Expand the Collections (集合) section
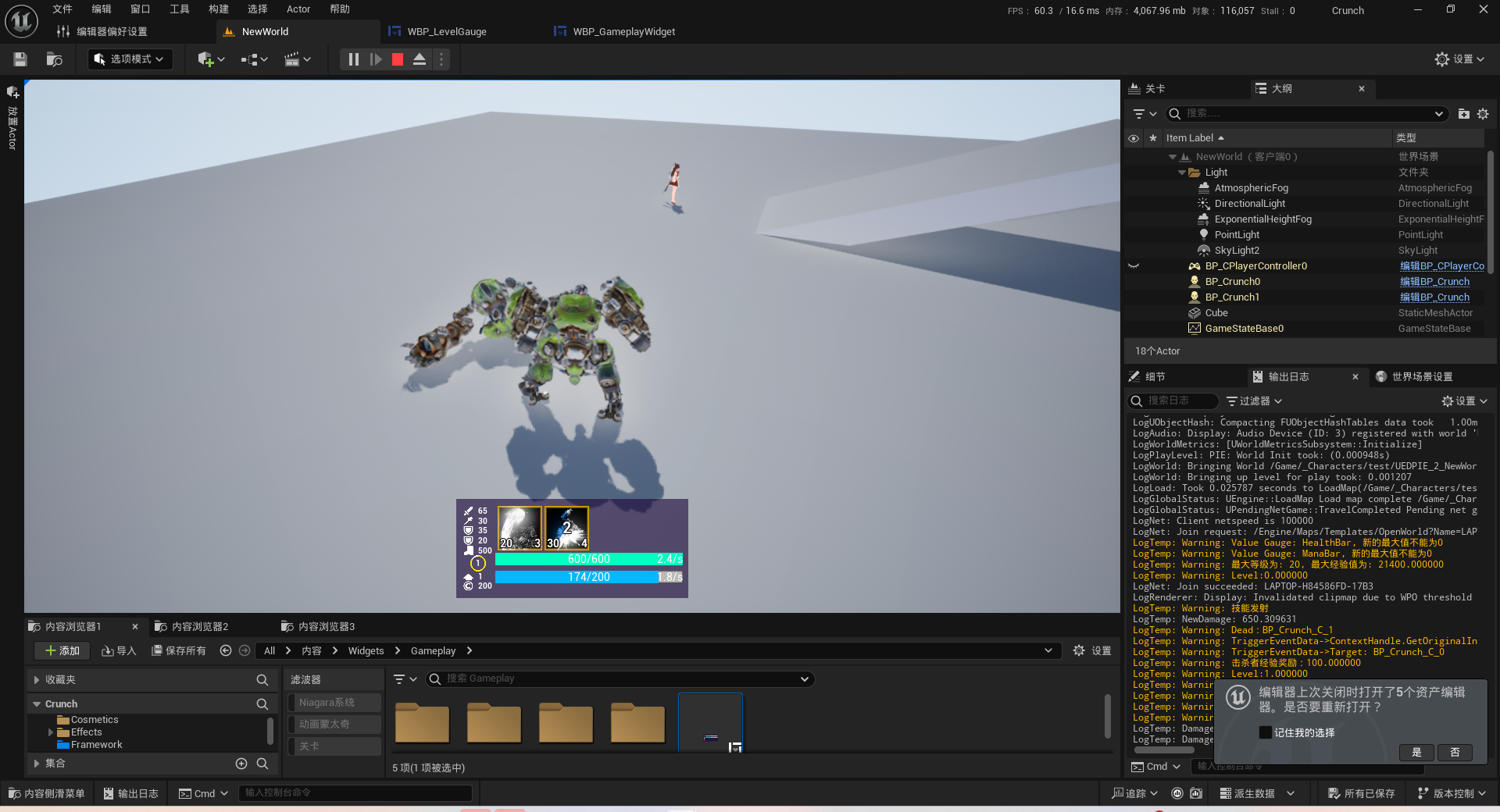The width and height of the screenshot is (1500, 812). pos(37,764)
